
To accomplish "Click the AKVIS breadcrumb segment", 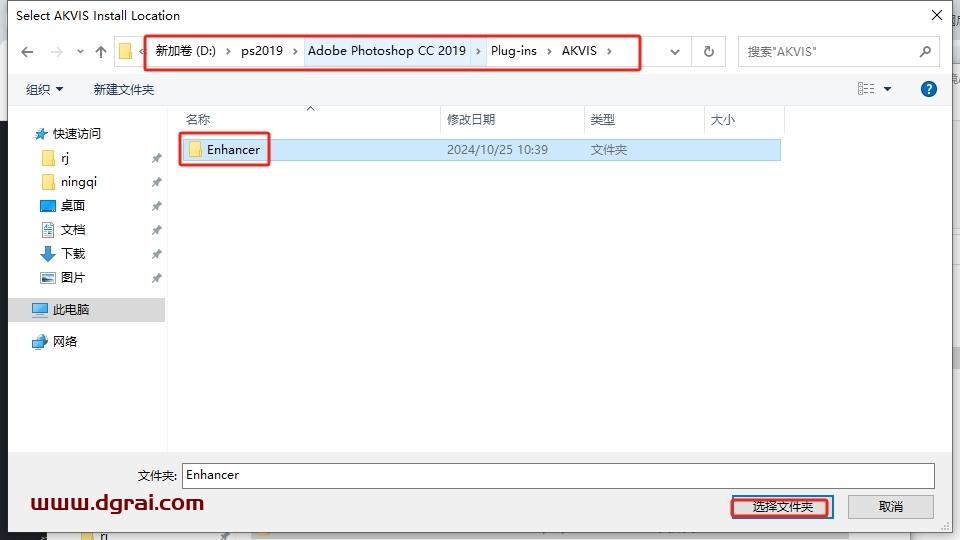I will click(x=579, y=51).
